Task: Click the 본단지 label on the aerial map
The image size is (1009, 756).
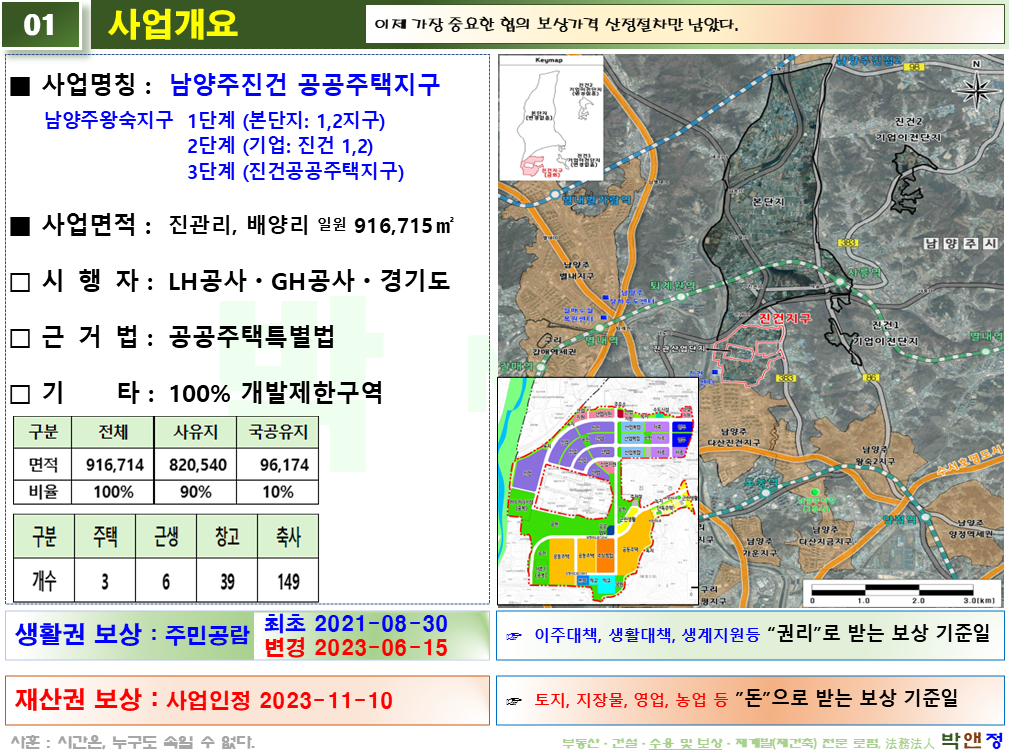Action: (768, 202)
